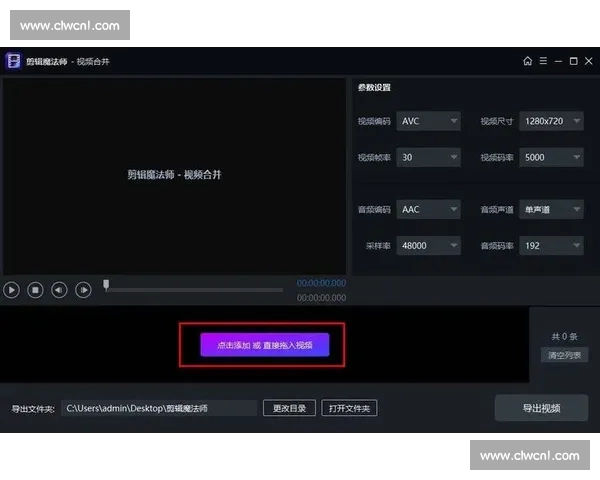Click the 采样率 label
The width and height of the screenshot is (600, 480).
coord(378,246)
